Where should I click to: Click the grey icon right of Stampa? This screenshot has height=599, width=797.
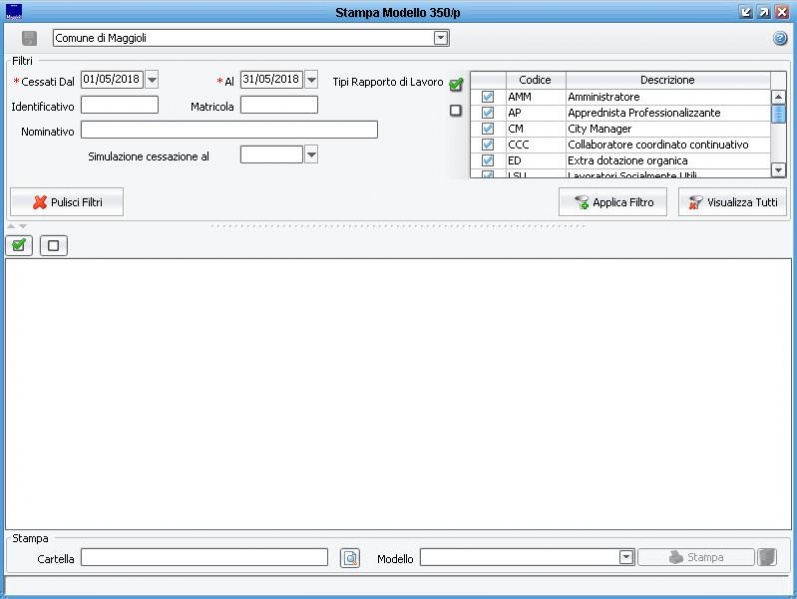[x=767, y=557]
